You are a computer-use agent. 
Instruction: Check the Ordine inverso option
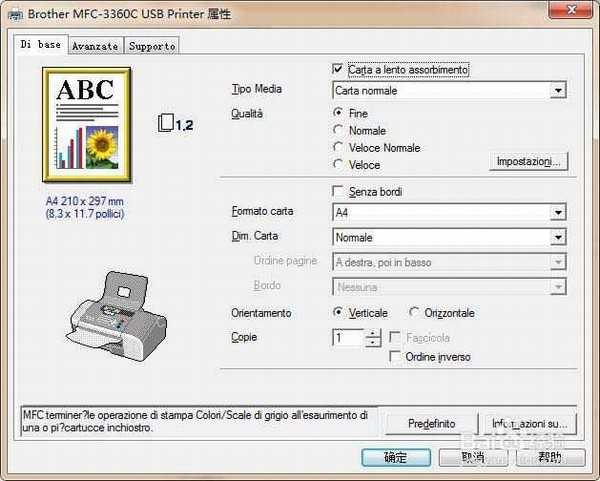397,356
